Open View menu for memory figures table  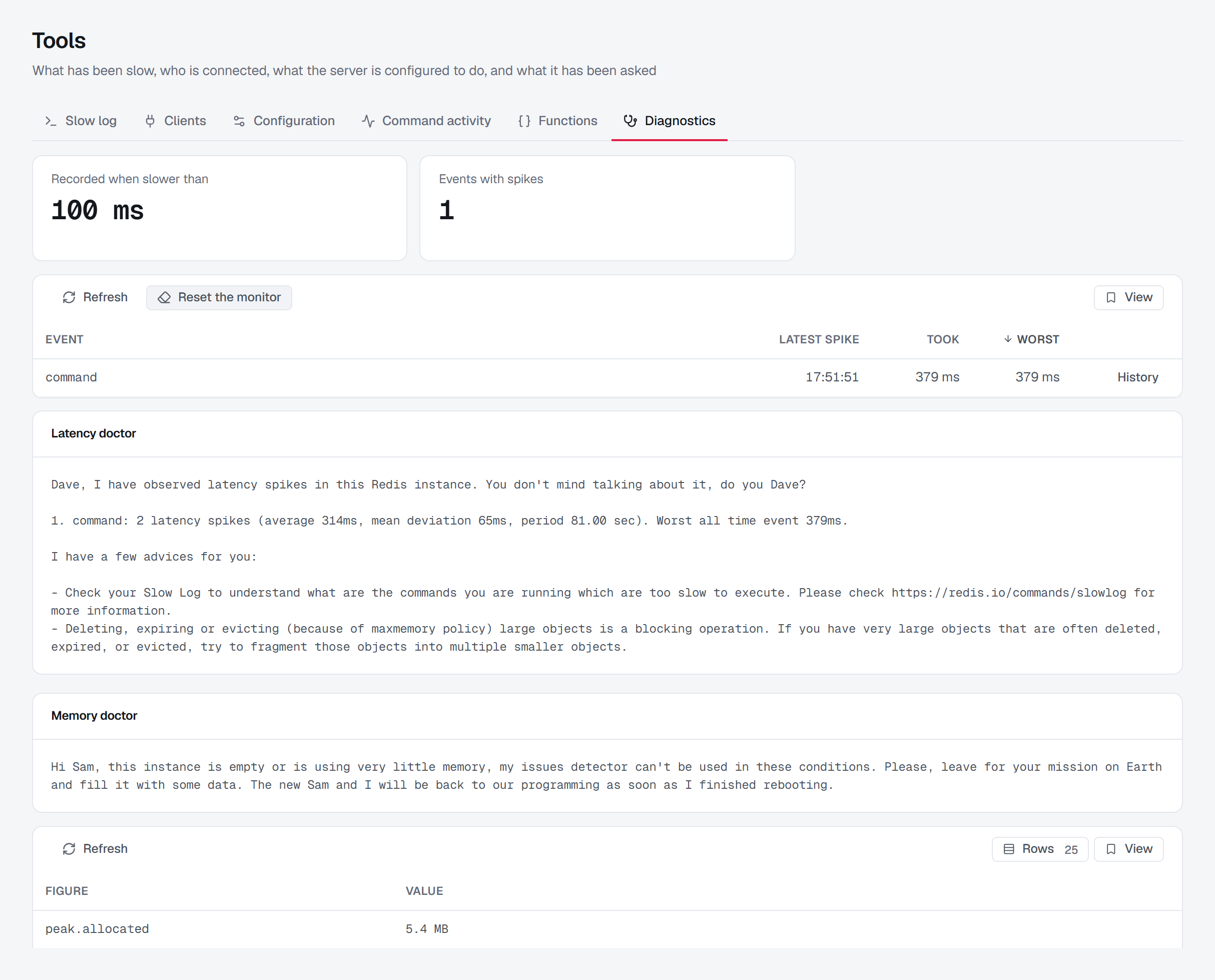(x=1128, y=849)
